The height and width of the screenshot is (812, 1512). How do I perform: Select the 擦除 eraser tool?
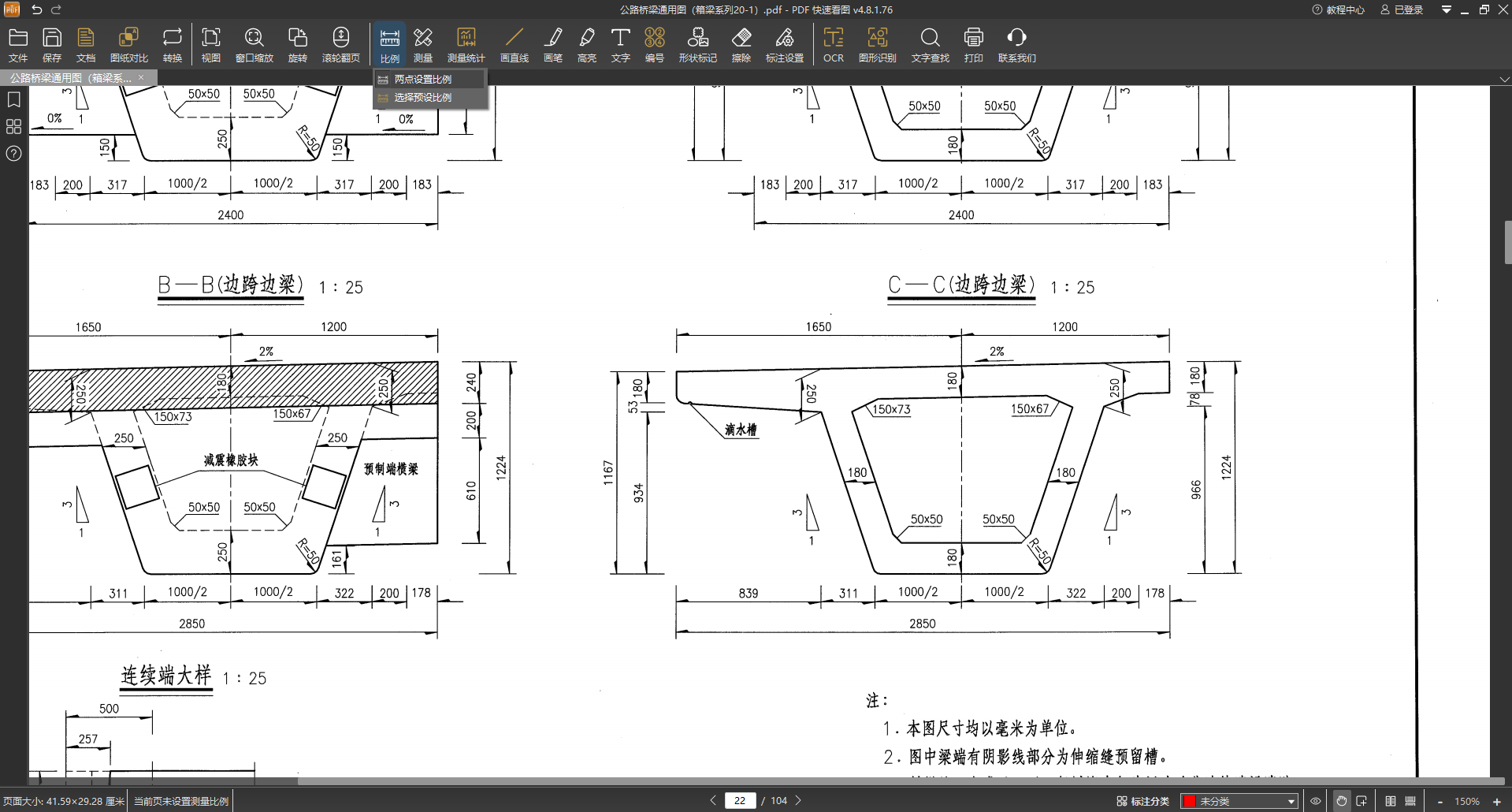(x=741, y=44)
